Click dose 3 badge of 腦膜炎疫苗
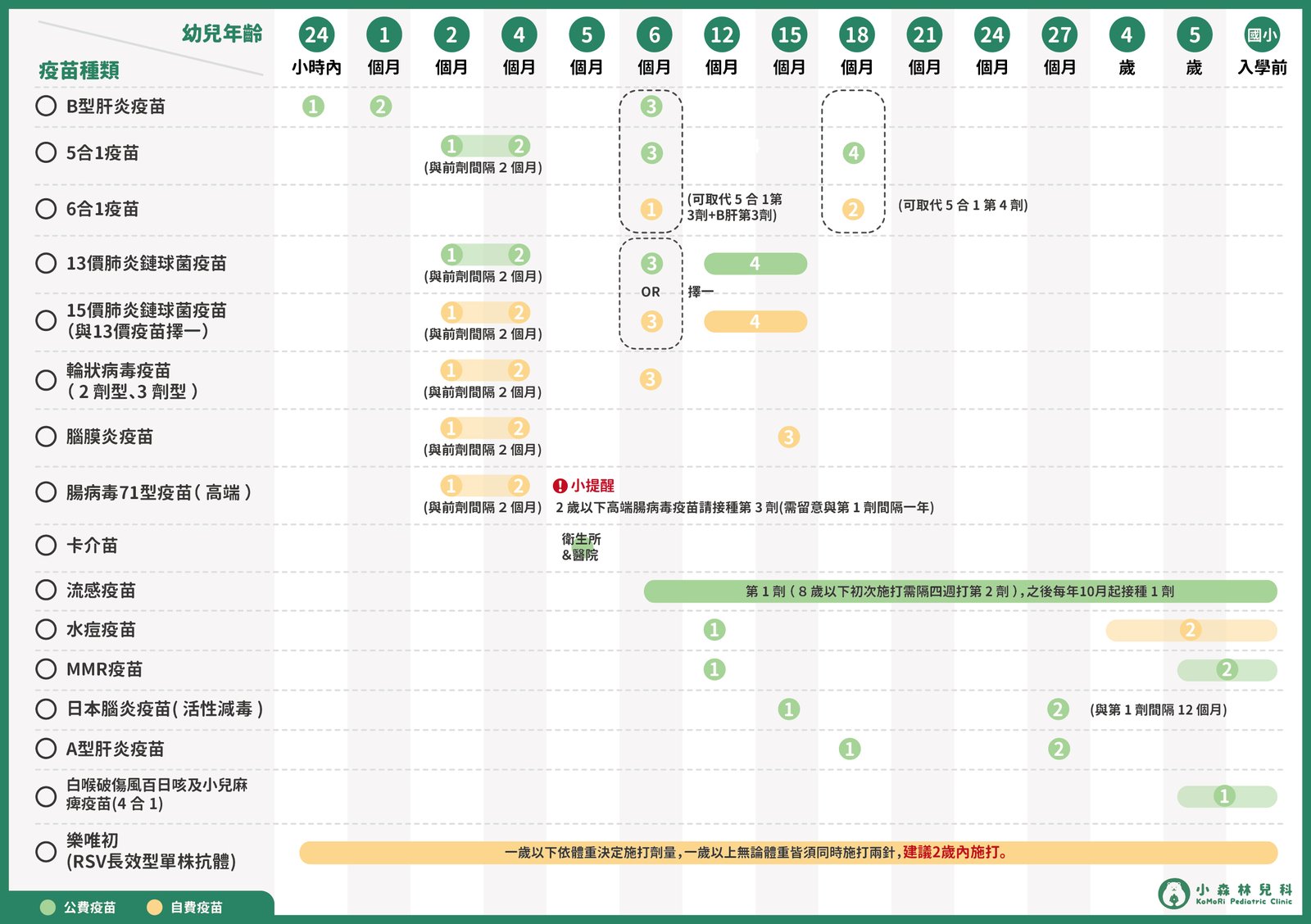 pyautogui.click(x=788, y=437)
